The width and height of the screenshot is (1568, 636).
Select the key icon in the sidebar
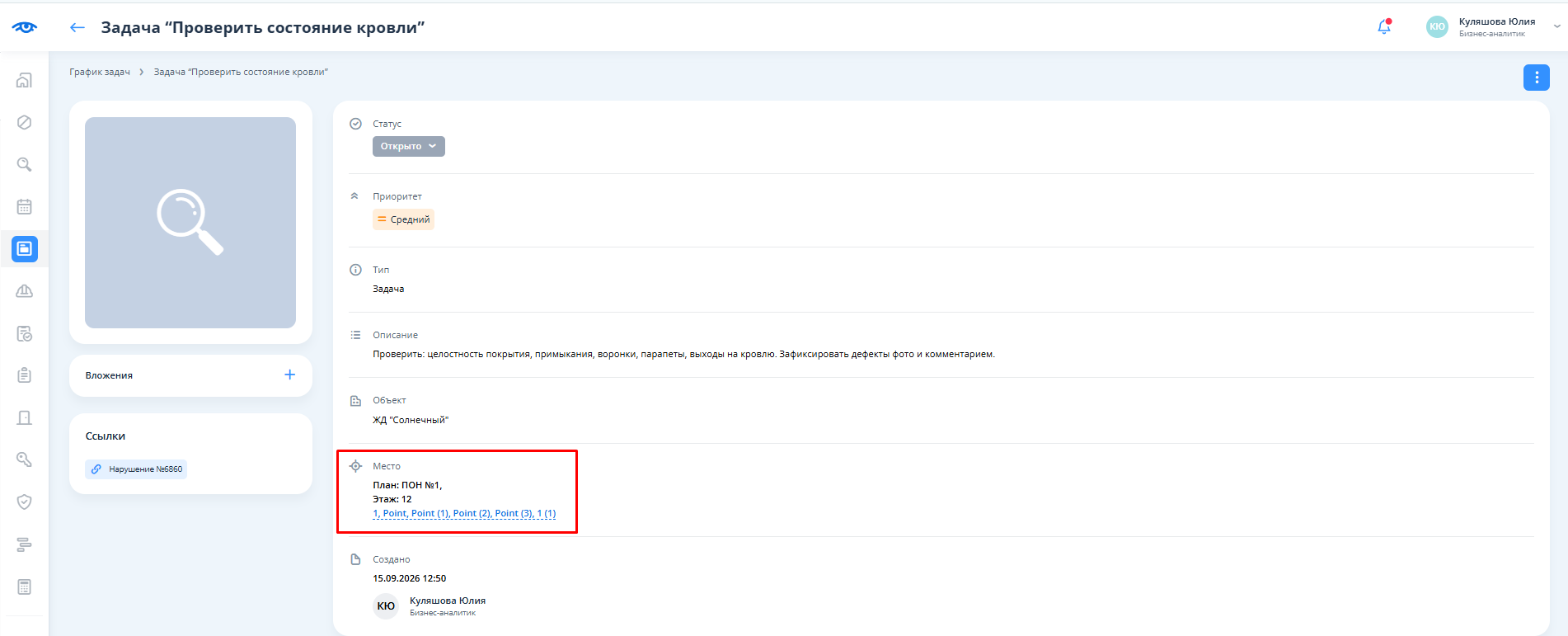pos(25,459)
